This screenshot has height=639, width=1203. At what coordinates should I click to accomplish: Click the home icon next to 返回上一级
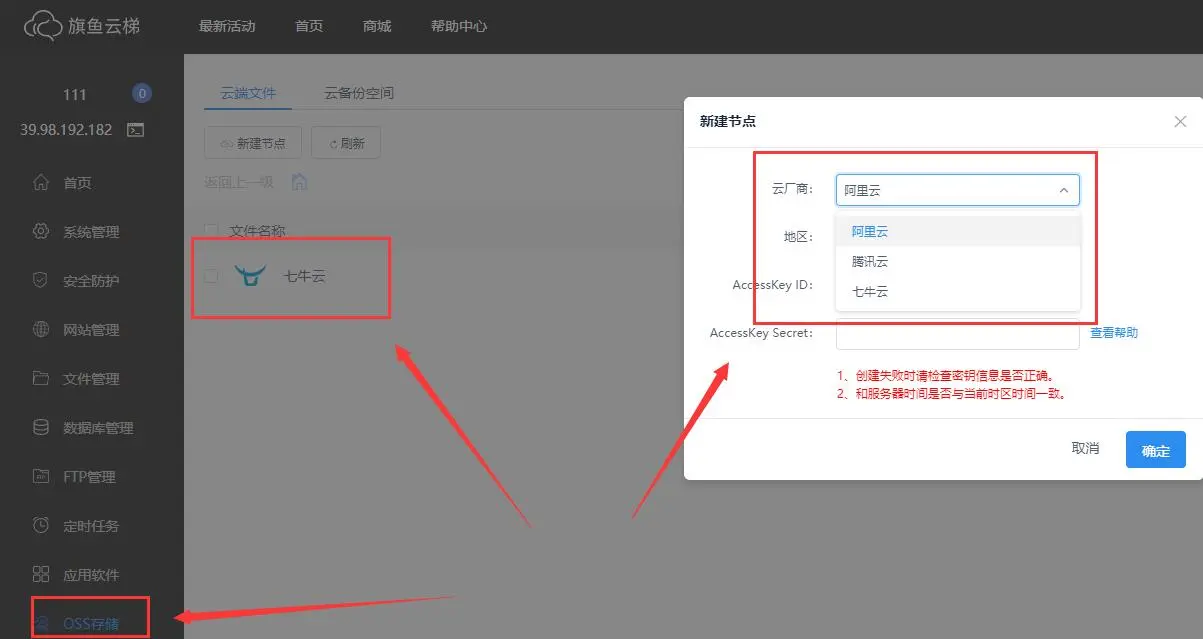(x=299, y=182)
